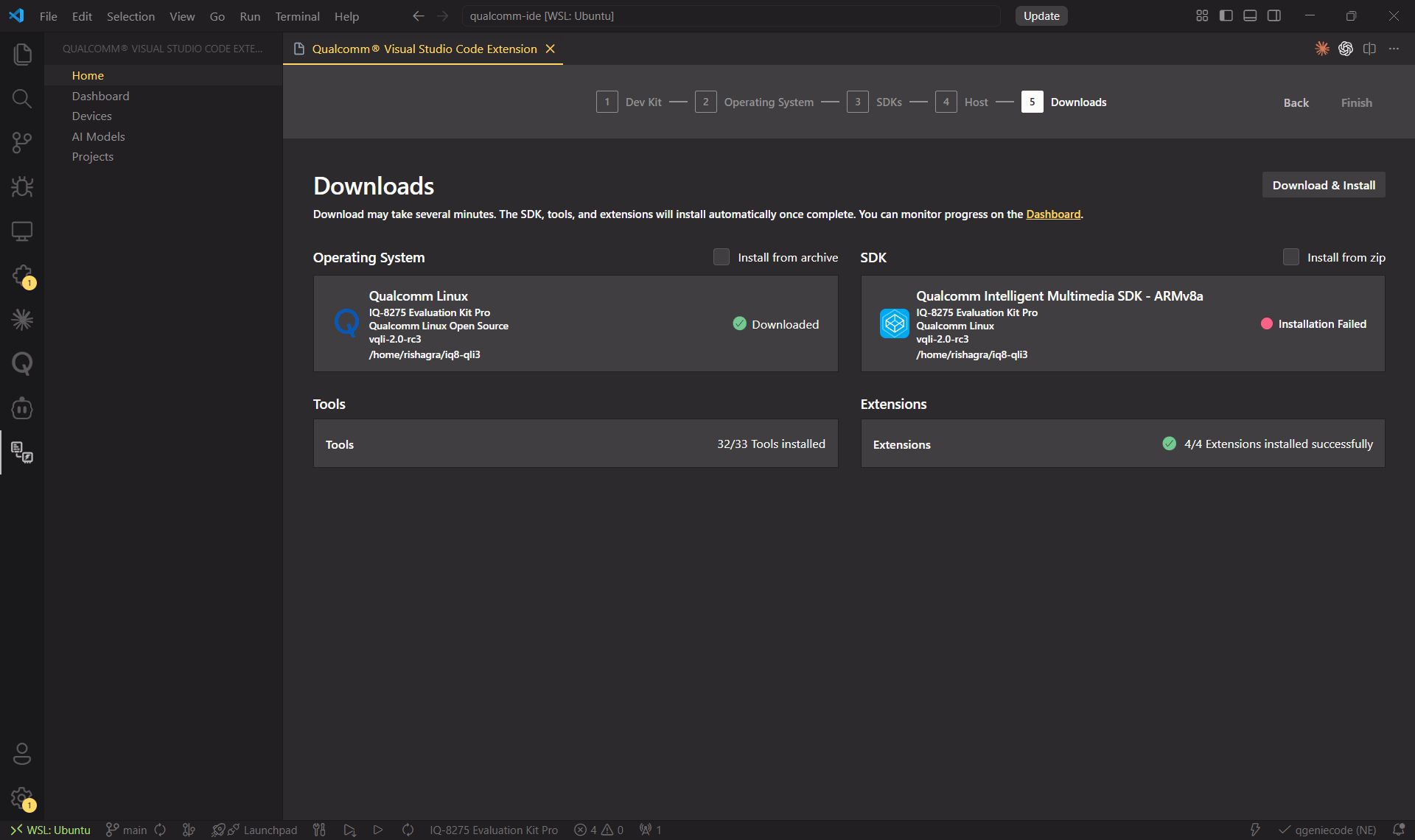Image resolution: width=1415 pixels, height=840 pixels.
Task: Open the File menu
Action: pyautogui.click(x=49, y=15)
